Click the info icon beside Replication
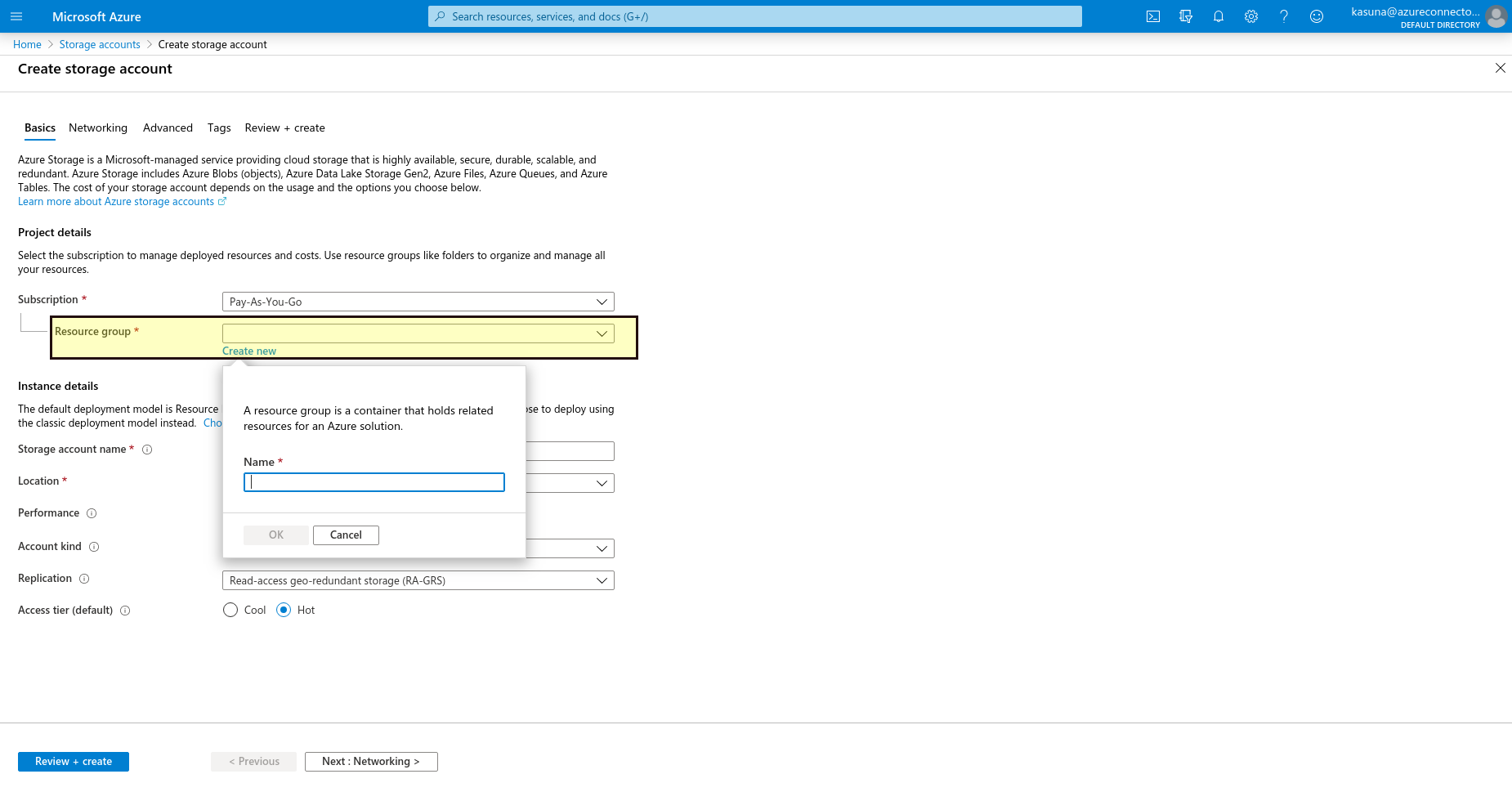1512x792 pixels. click(x=84, y=579)
